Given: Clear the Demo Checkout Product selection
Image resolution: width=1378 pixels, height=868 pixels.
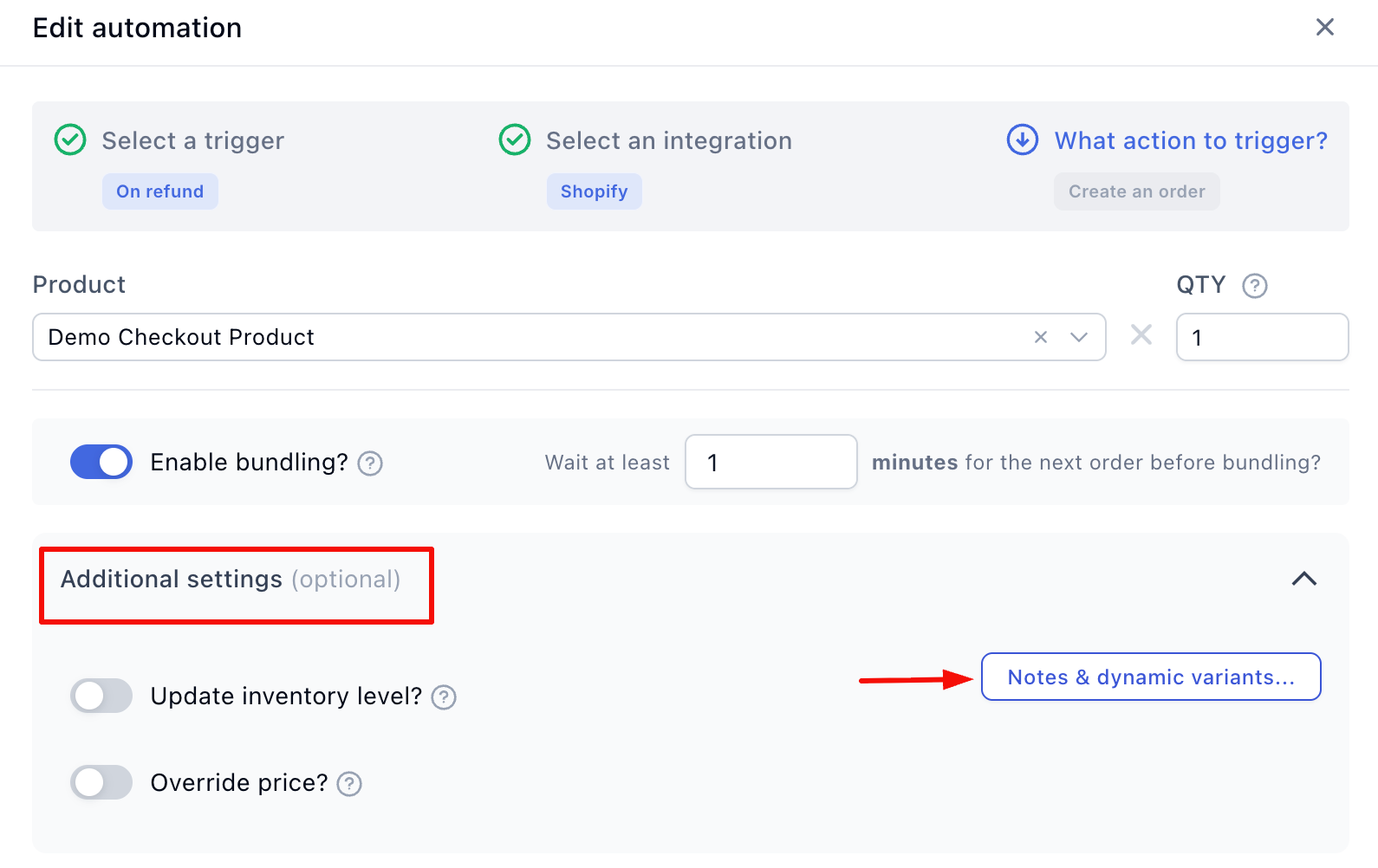Looking at the screenshot, I should 1041,337.
